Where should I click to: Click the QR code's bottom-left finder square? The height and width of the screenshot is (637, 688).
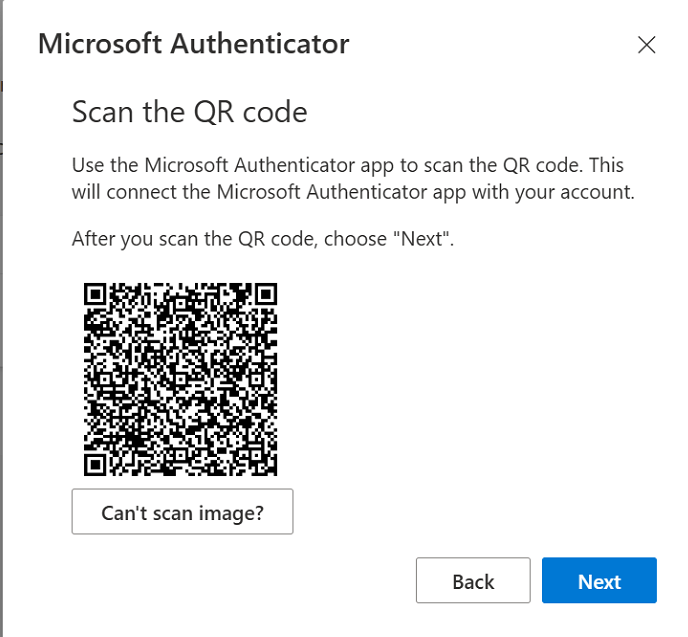pyautogui.click(x=96, y=463)
